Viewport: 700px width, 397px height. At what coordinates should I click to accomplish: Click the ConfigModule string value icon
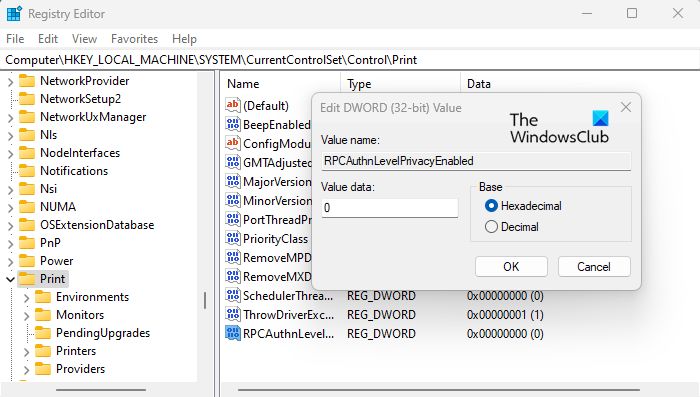tap(233, 143)
